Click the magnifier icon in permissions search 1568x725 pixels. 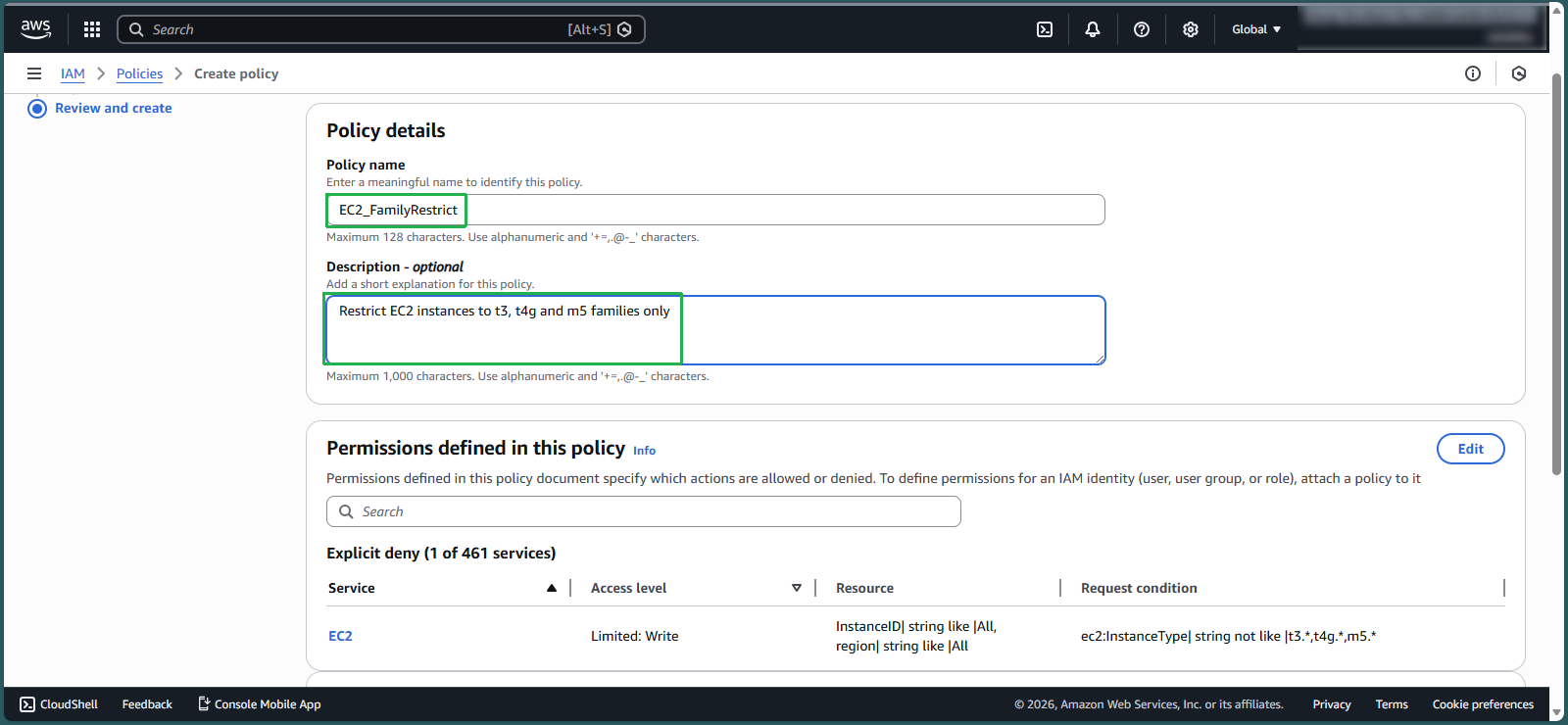point(346,511)
